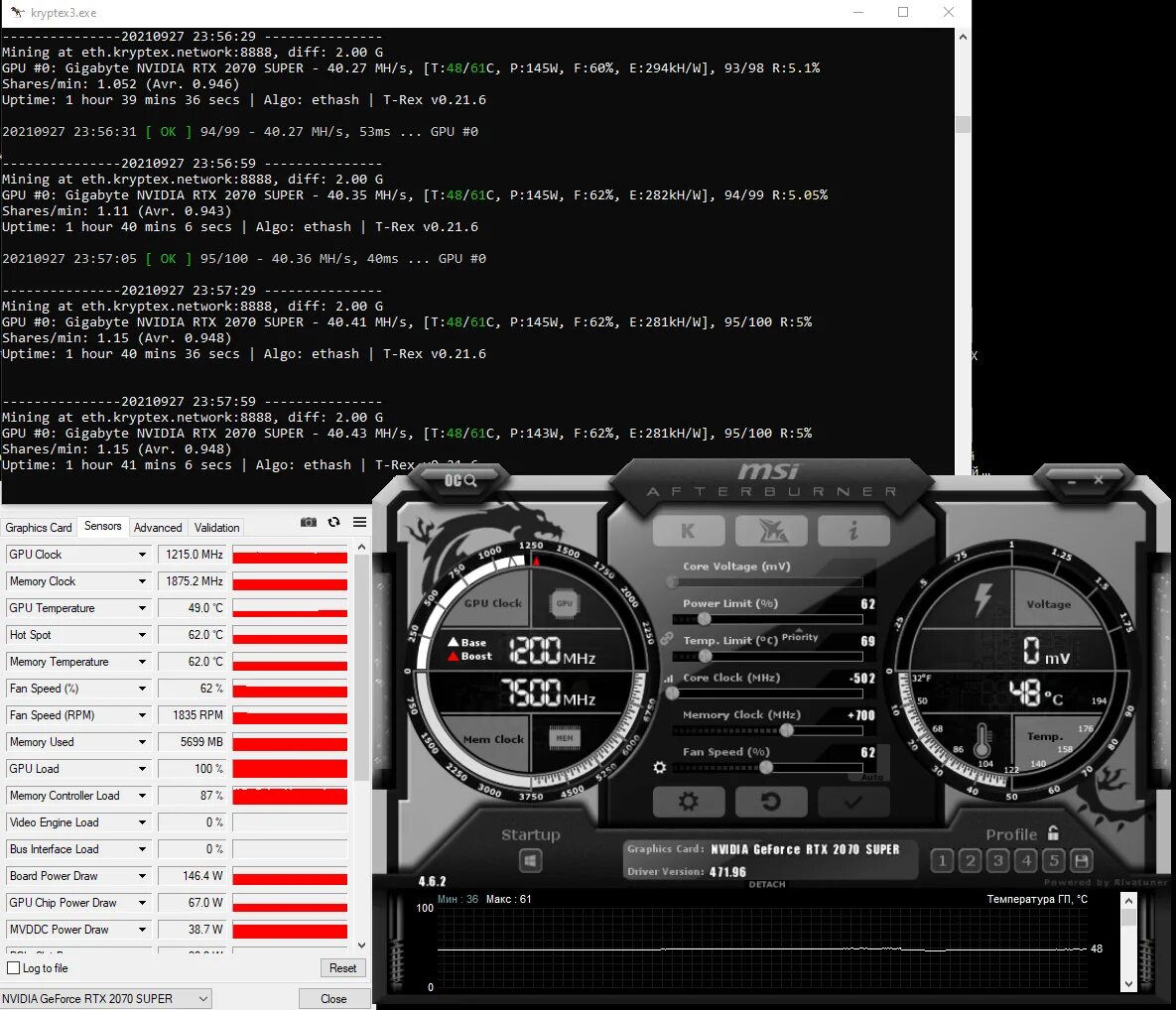Click the Temp. Limit slider handle

point(705,656)
